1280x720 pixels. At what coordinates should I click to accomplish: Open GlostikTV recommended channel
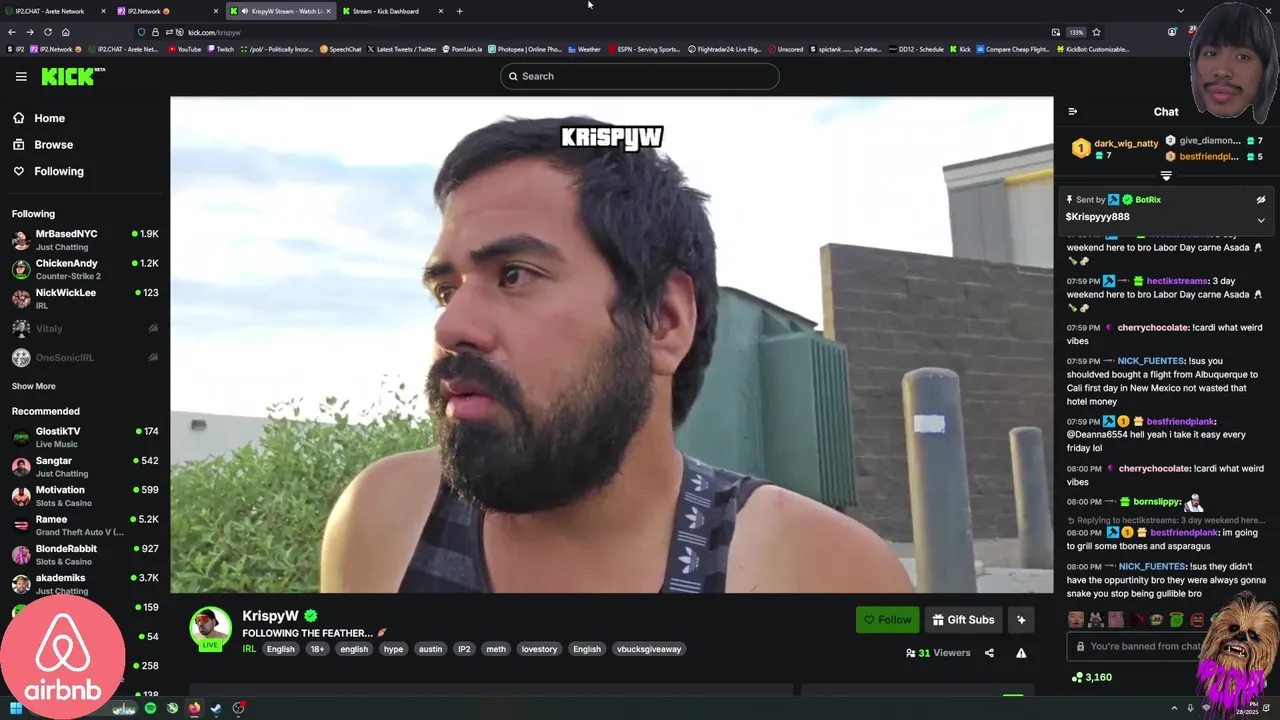pyautogui.click(x=85, y=437)
